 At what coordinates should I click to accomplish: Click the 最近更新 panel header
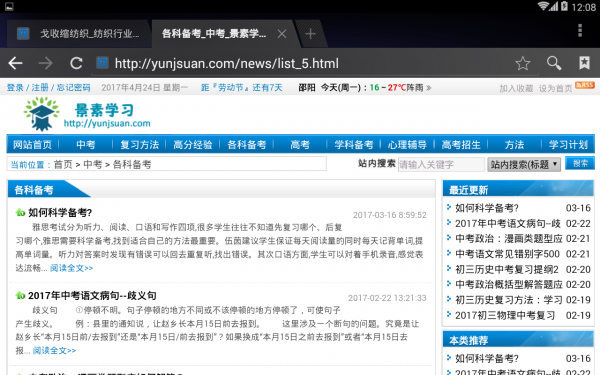518,189
